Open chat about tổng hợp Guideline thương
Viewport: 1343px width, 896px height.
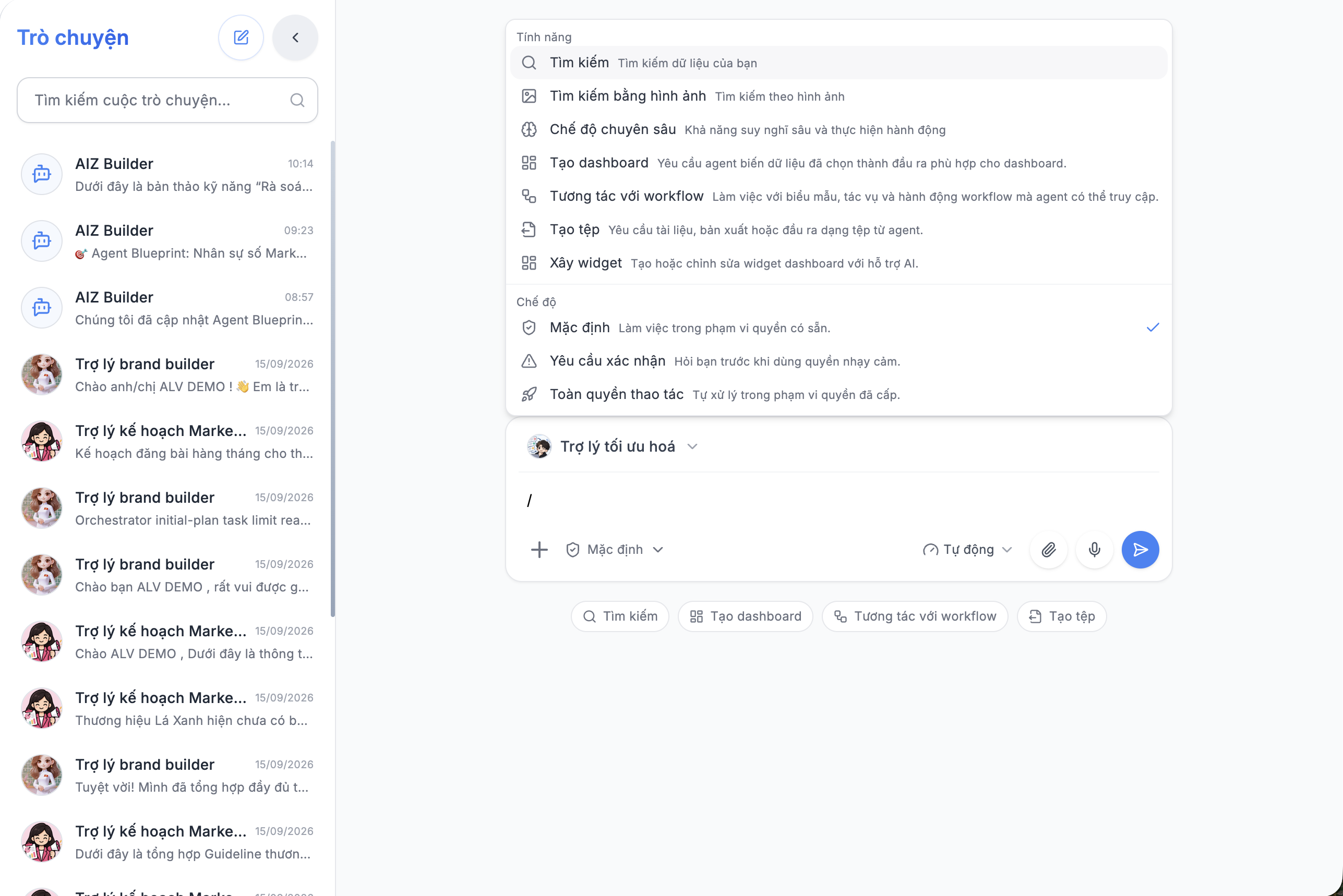pos(167,842)
